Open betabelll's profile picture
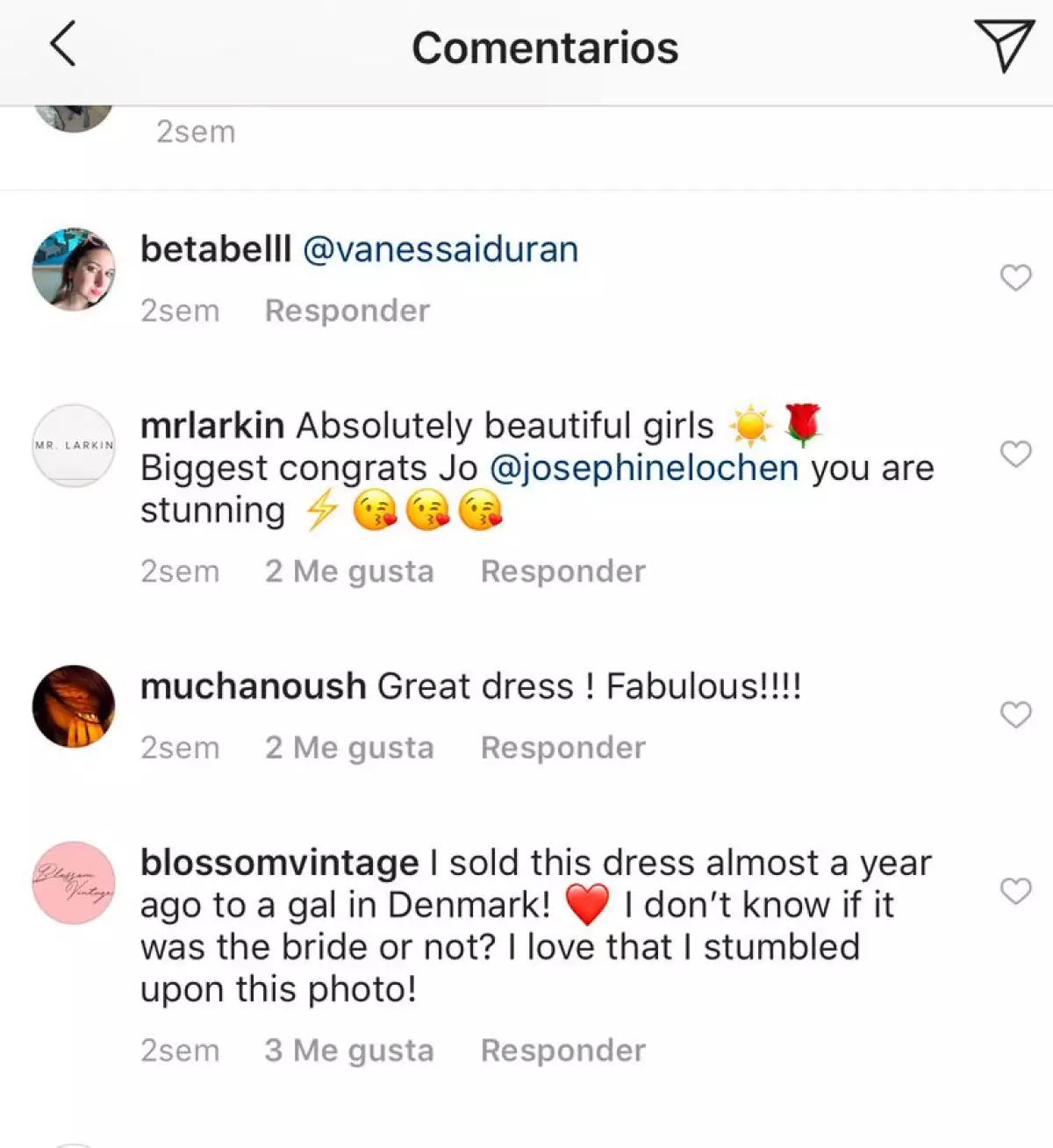1053x1148 pixels. [74, 269]
